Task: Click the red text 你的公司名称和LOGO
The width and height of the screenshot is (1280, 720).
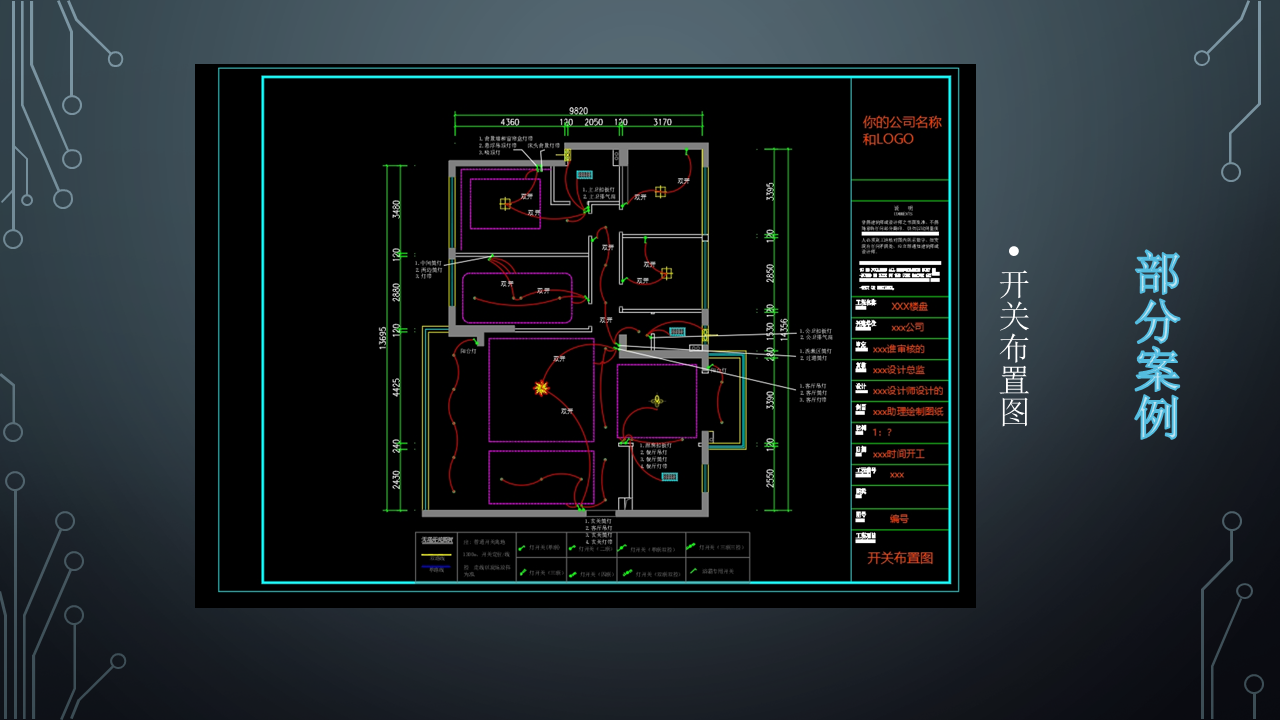Action: coord(902,130)
